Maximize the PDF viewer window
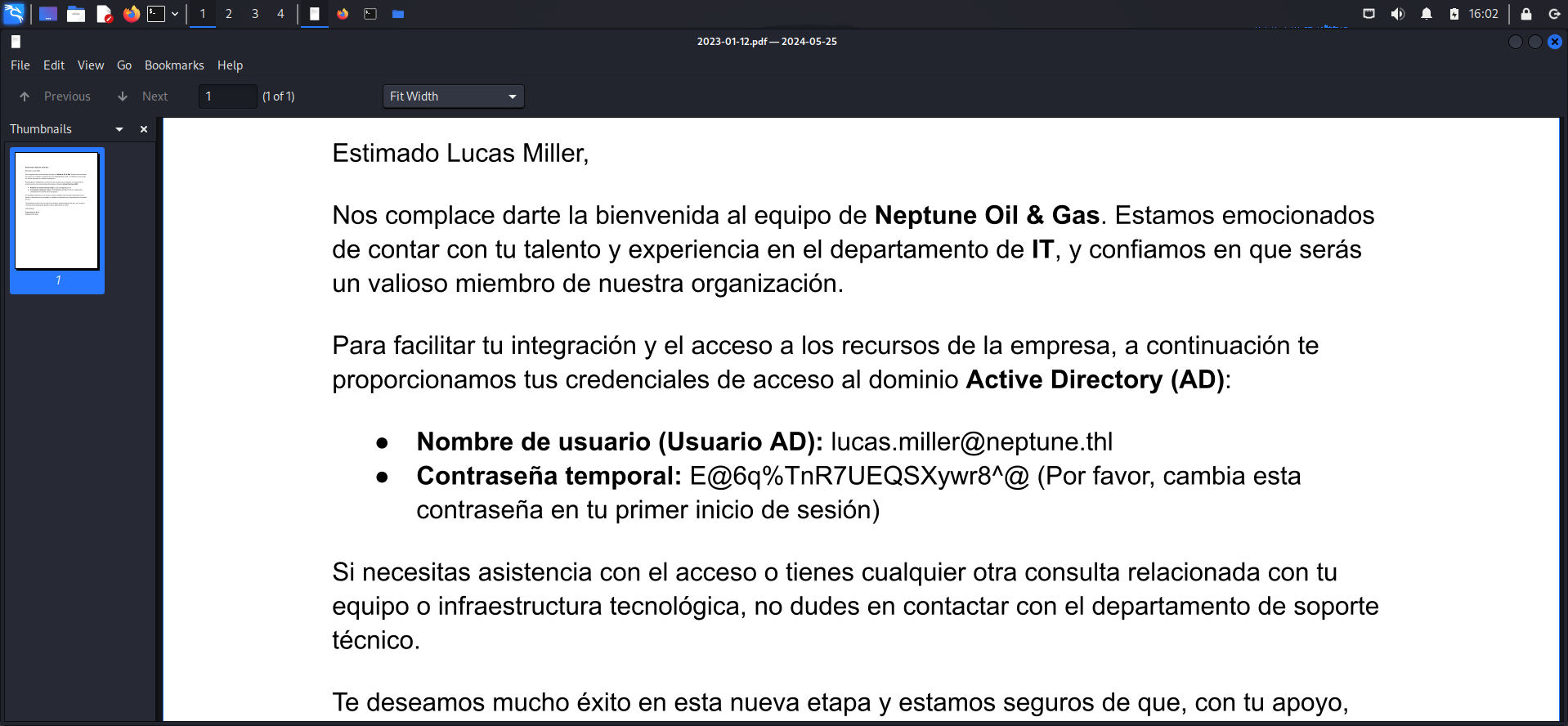Image resolution: width=1568 pixels, height=726 pixels. click(1535, 42)
